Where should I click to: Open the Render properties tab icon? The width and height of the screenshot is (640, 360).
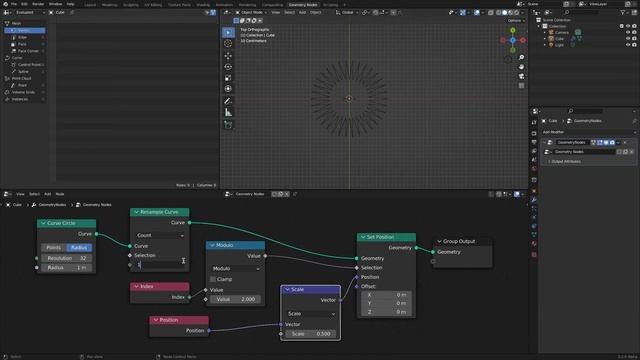coord(534,133)
